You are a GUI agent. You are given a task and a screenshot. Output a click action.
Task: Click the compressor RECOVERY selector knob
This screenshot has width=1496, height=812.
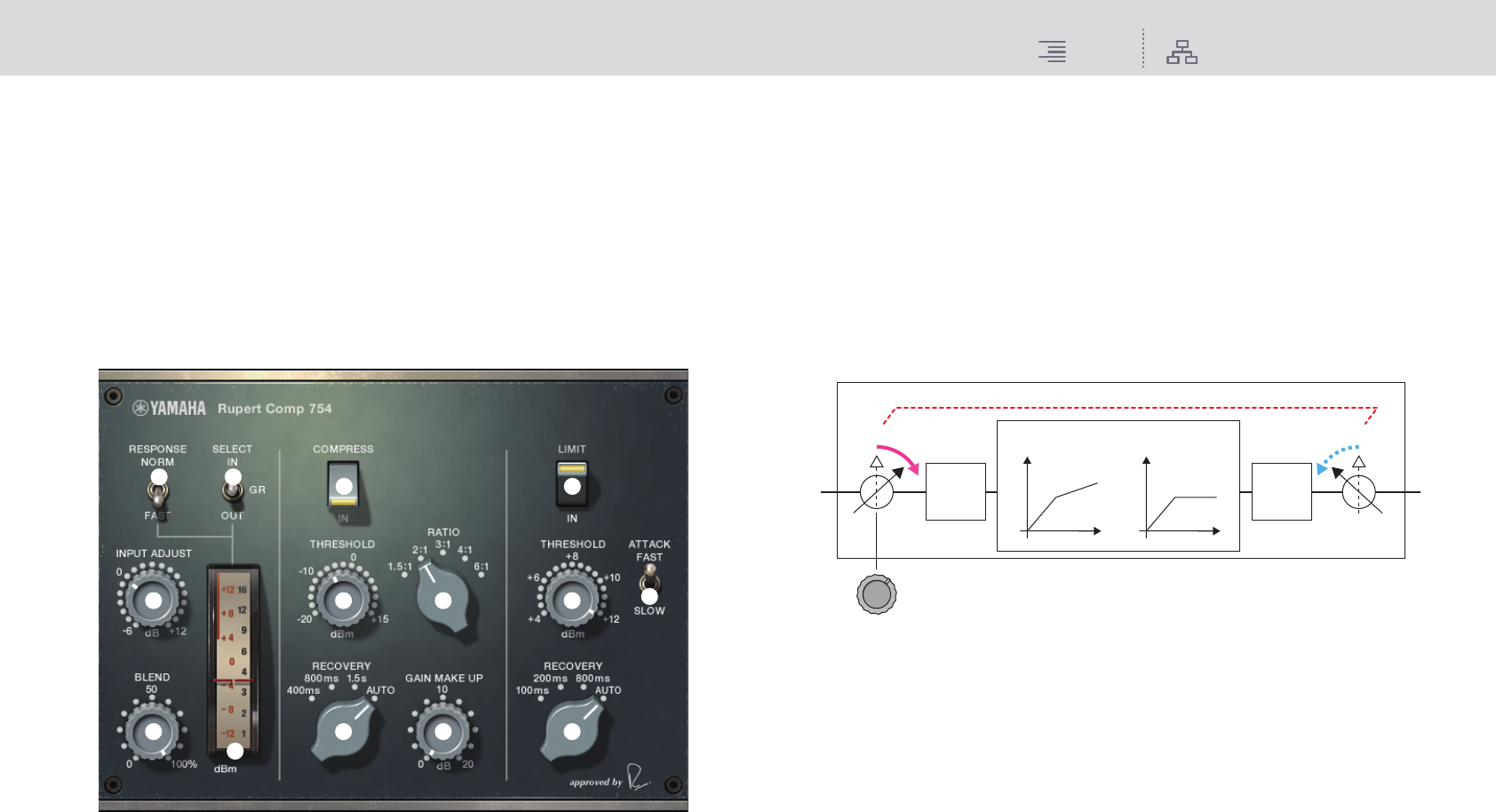point(346,730)
